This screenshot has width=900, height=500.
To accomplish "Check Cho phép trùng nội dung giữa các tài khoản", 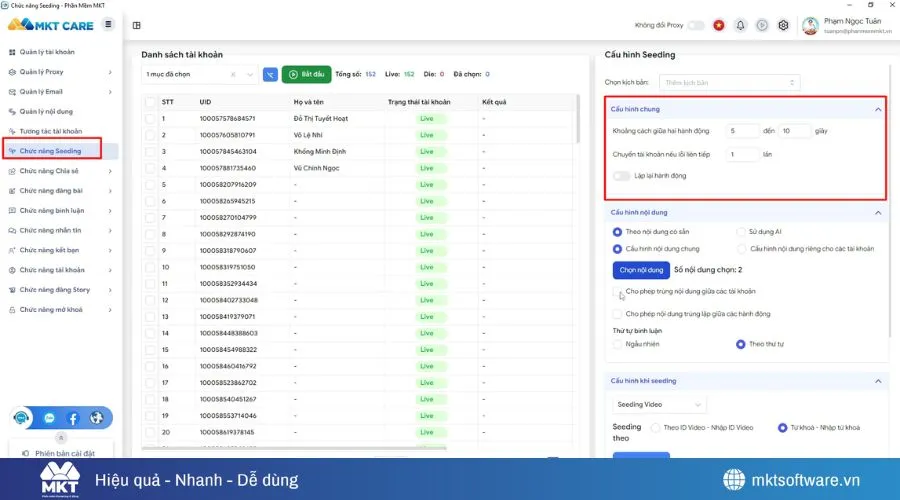I will 618,292.
